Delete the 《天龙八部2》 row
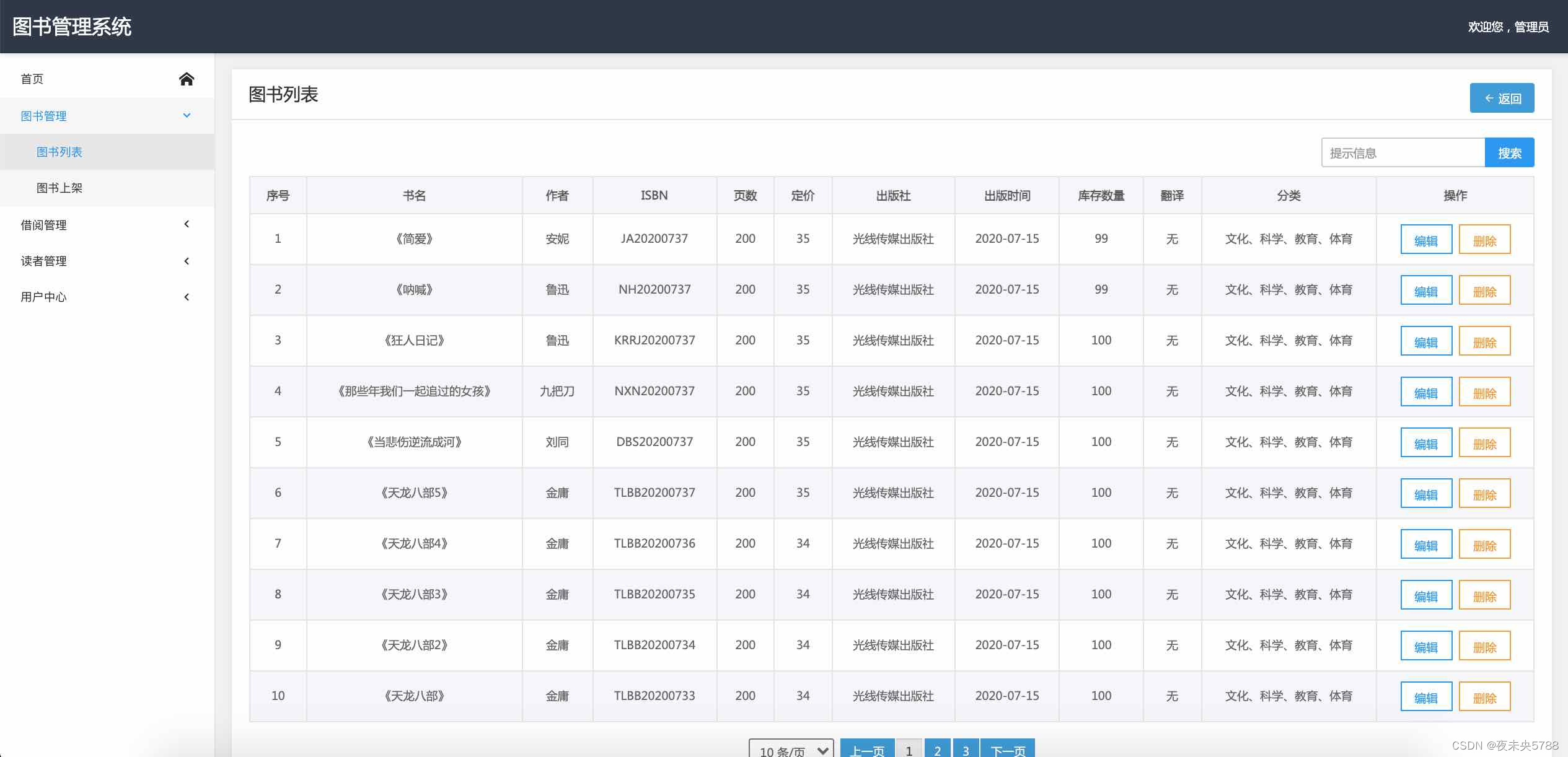1568x757 pixels. point(1484,646)
